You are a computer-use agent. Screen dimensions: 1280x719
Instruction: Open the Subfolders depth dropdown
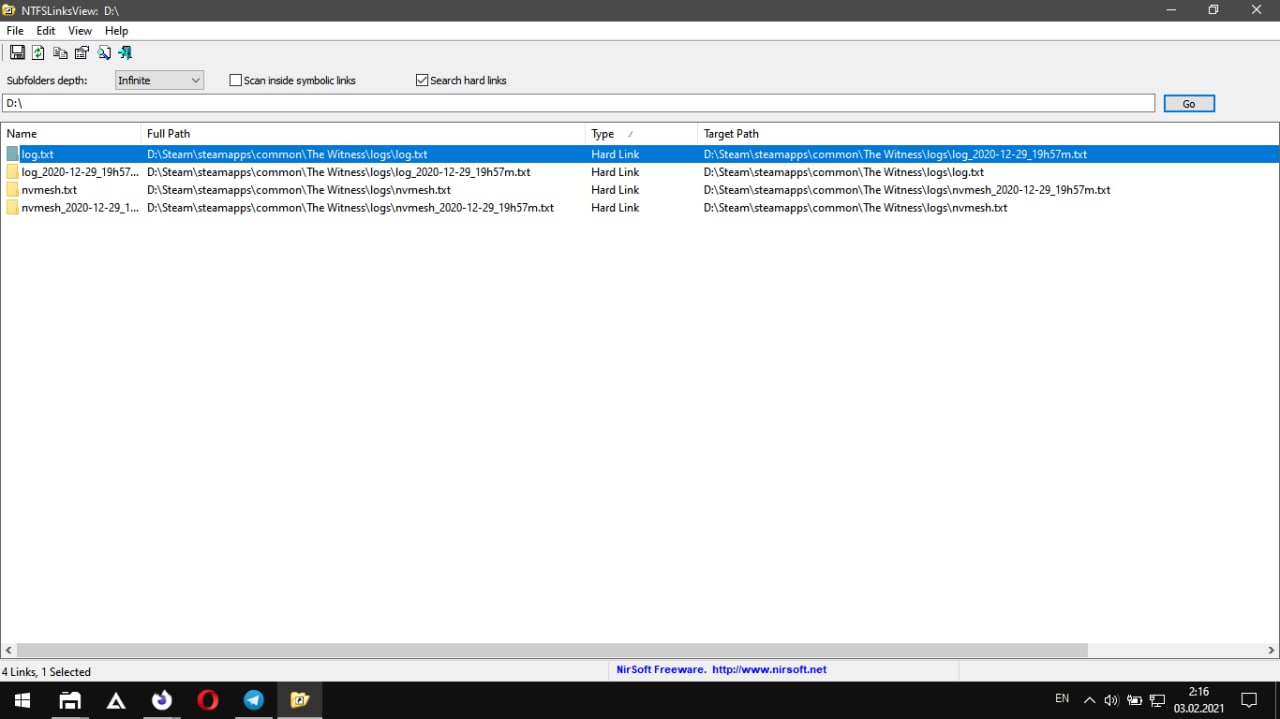(x=160, y=80)
